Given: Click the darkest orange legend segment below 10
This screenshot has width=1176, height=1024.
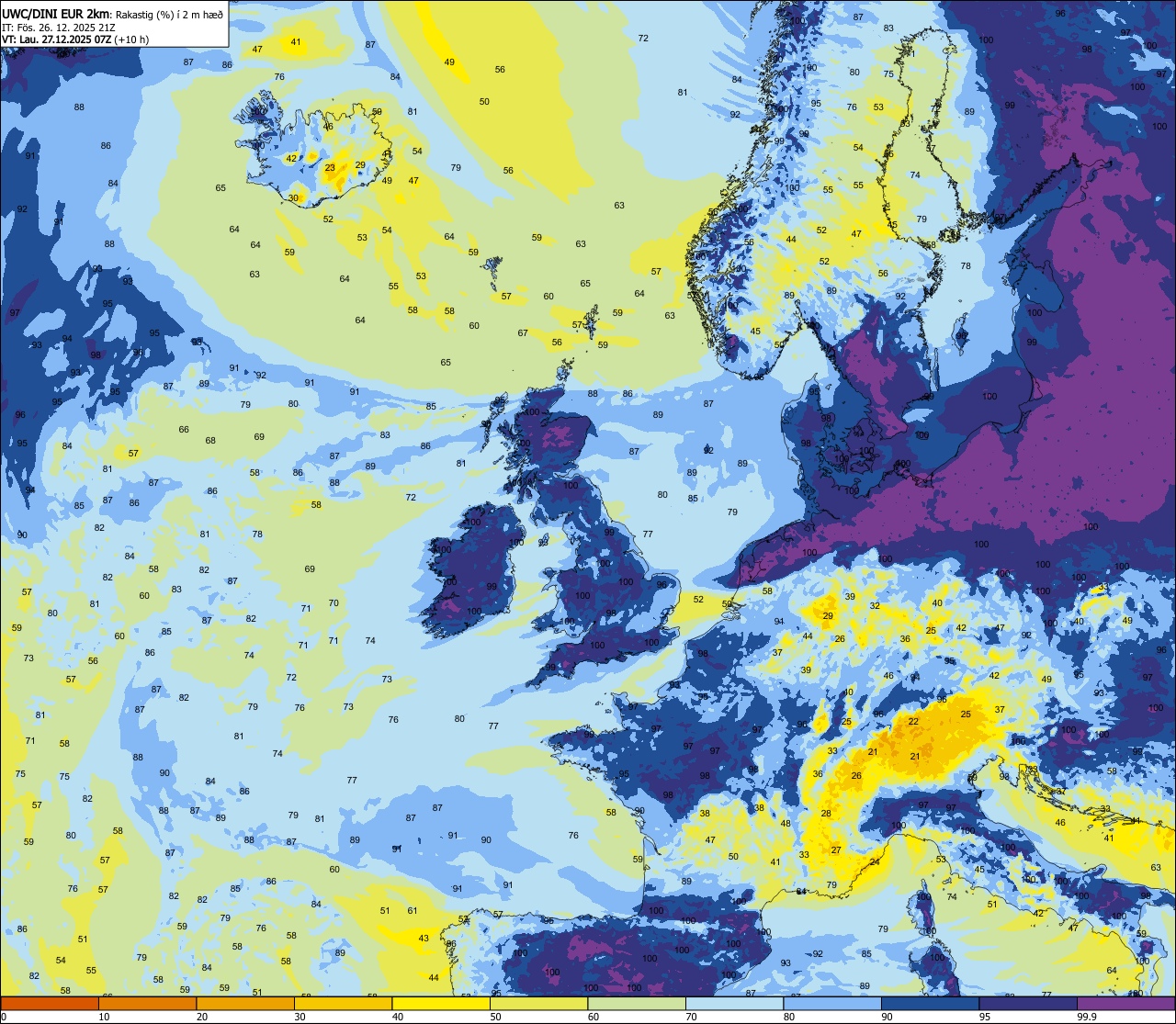Looking at the screenshot, I should pyautogui.click(x=50, y=1004).
